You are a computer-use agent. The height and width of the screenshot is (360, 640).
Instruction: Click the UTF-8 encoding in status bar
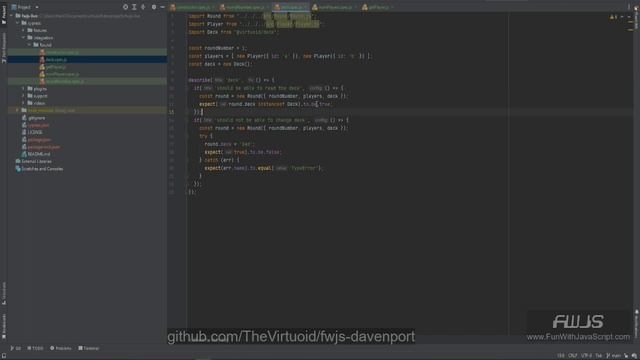(x=586, y=356)
